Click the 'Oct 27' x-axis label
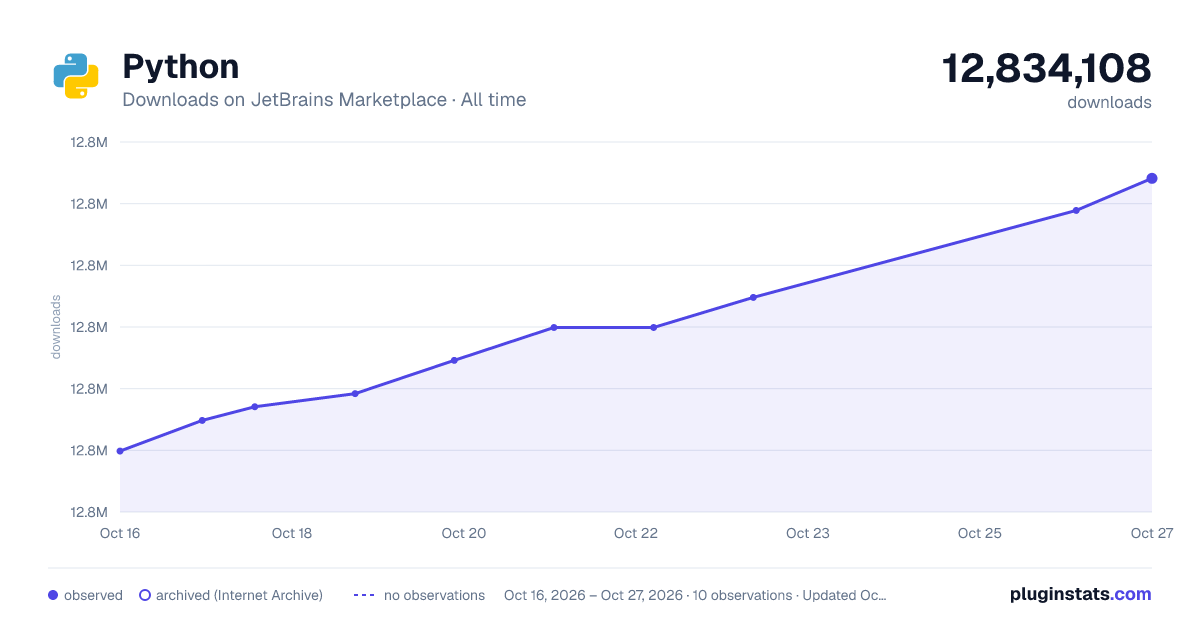 pos(1151,533)
